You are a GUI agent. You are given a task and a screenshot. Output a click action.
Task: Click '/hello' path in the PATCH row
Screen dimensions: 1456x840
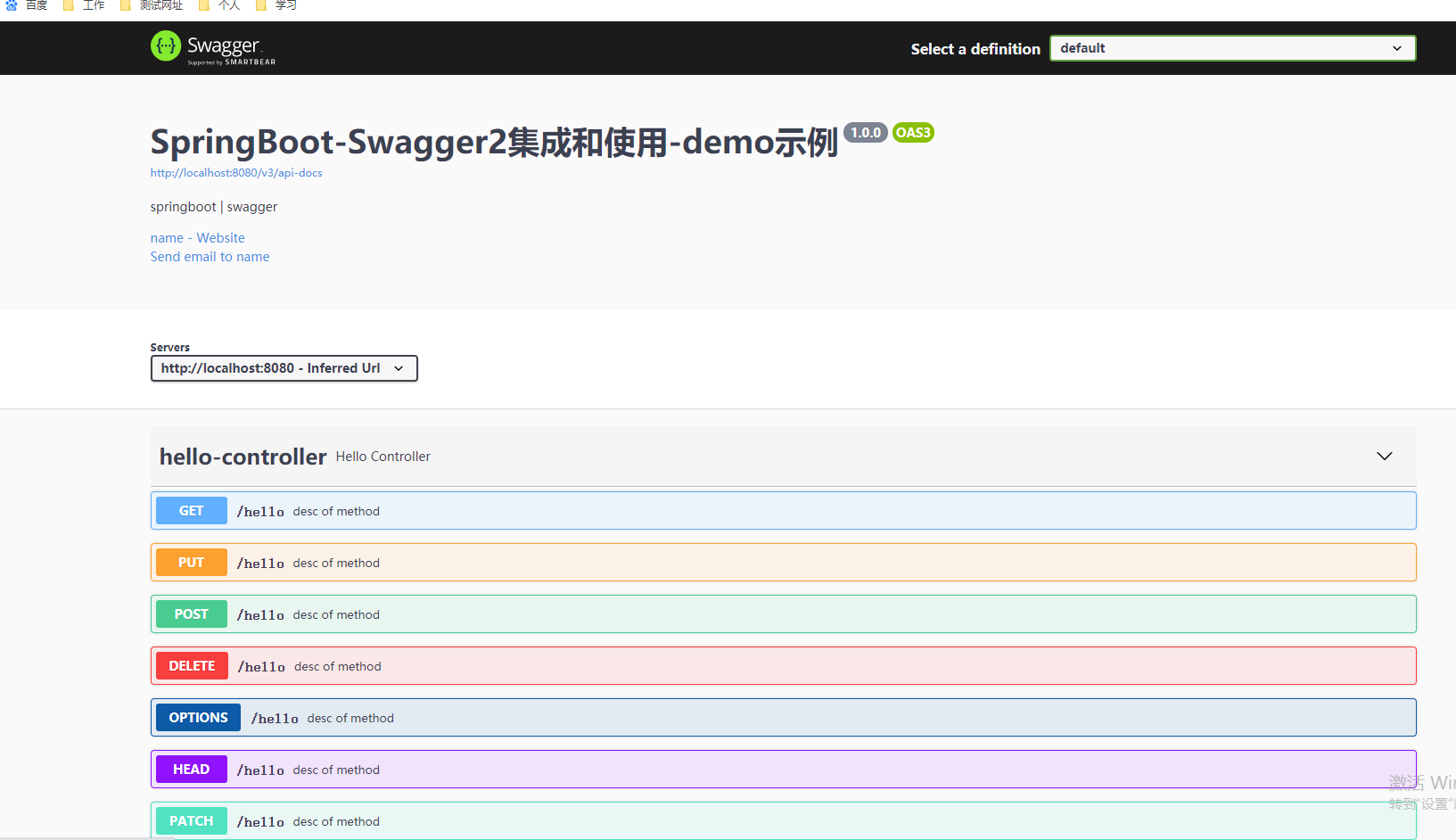[260, 822]
